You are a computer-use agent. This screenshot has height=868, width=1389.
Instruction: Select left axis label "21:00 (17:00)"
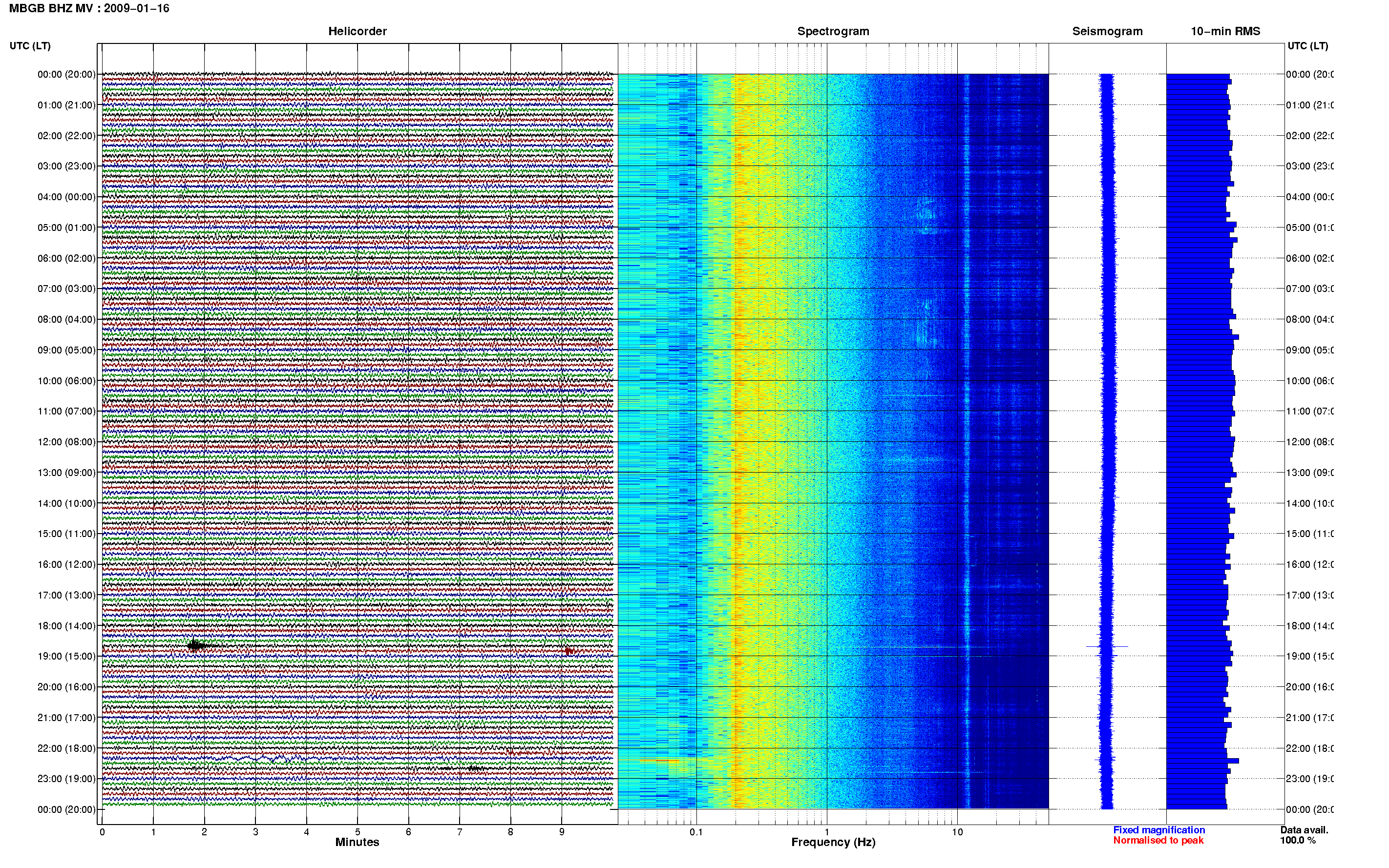coord(66,718)
